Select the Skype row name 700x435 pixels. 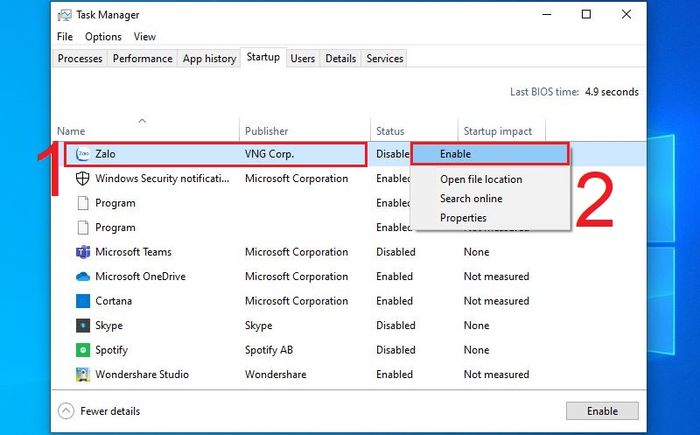click(109, 326)
